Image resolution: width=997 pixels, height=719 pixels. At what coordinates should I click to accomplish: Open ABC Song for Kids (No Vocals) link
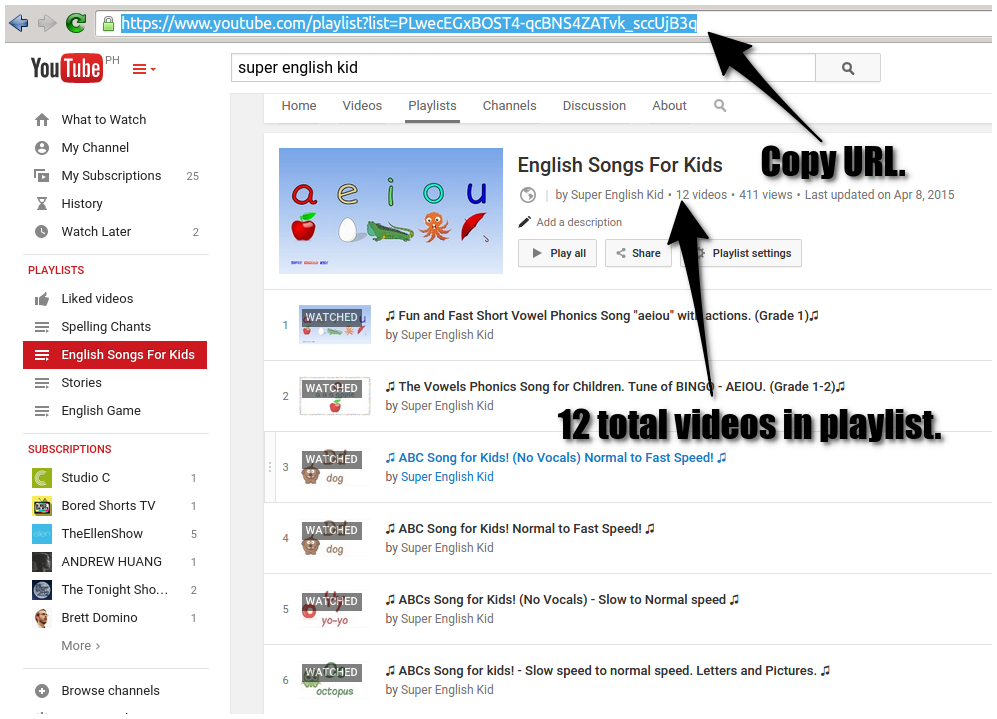tap(556, 458)
